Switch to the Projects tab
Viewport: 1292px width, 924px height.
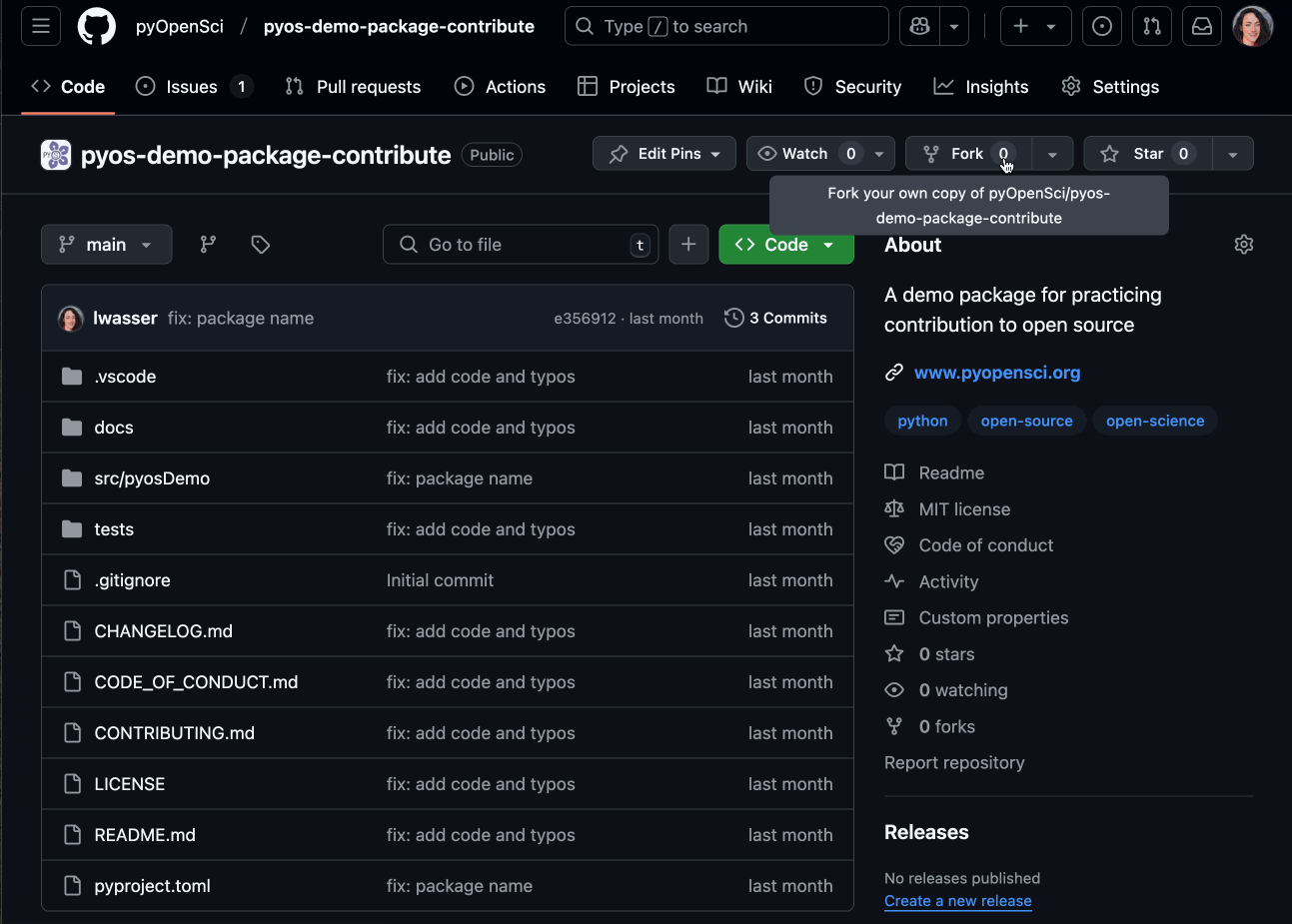[627, 87]
